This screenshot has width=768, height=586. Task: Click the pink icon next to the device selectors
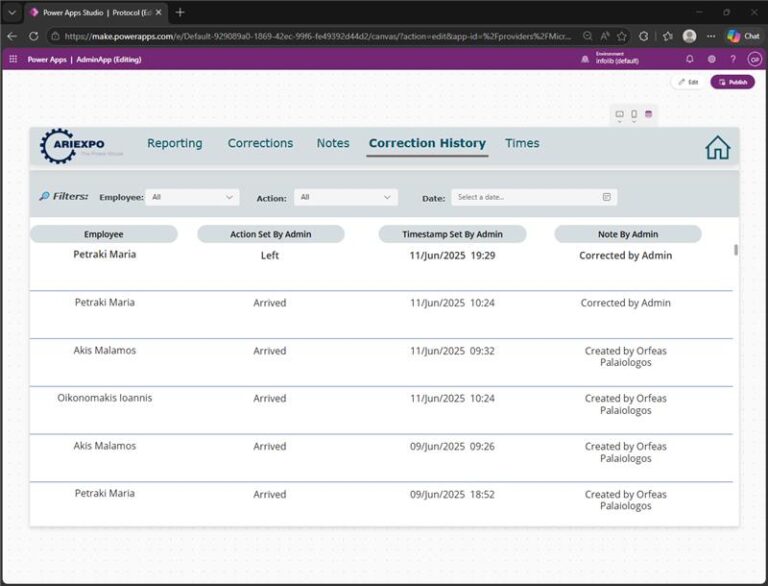(x=648, y=114)
